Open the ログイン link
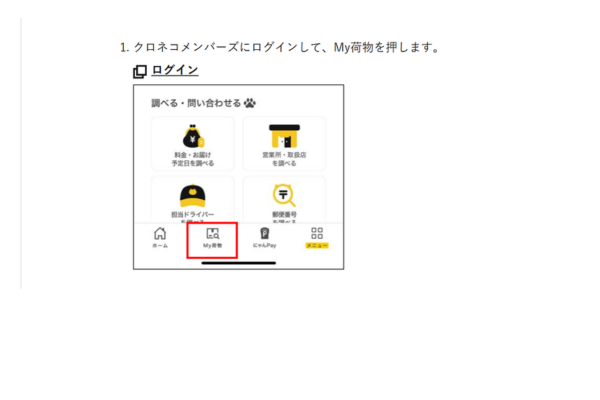 (x=175, y=70)
